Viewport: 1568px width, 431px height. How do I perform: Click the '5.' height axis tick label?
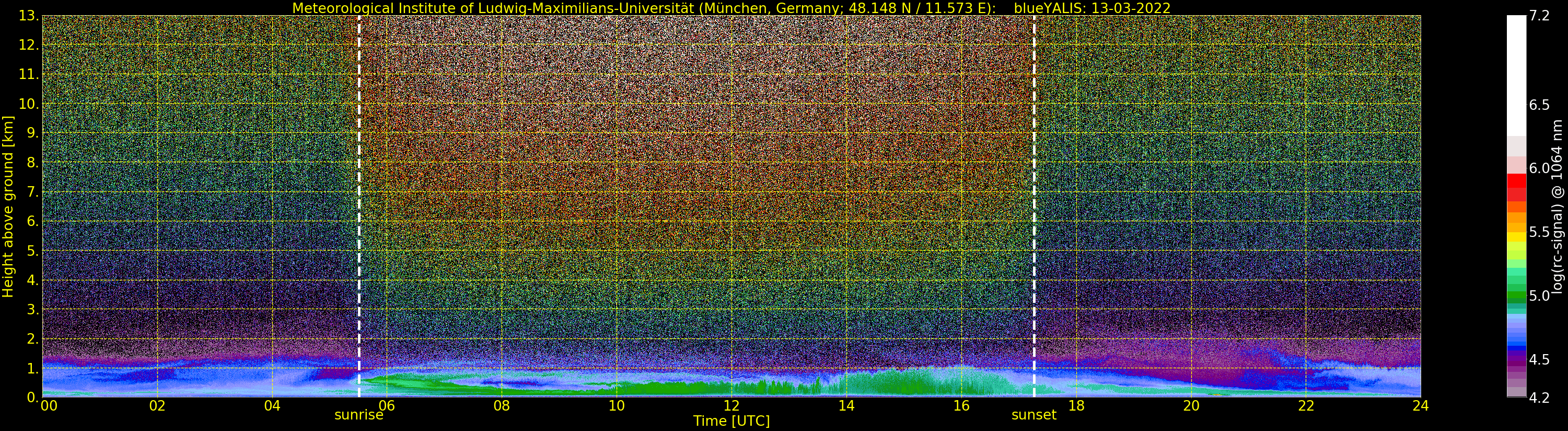coord(33,251)
